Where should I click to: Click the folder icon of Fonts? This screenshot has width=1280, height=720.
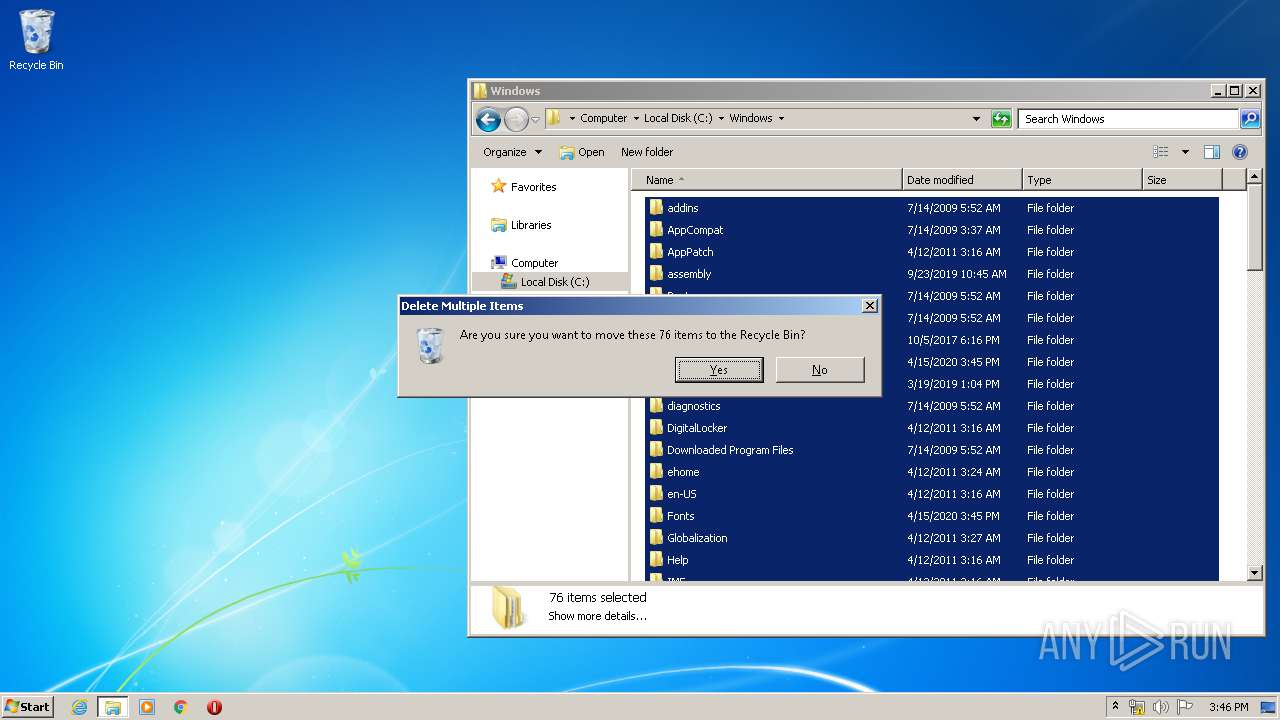pyautogui.click(x=656, y=515)
